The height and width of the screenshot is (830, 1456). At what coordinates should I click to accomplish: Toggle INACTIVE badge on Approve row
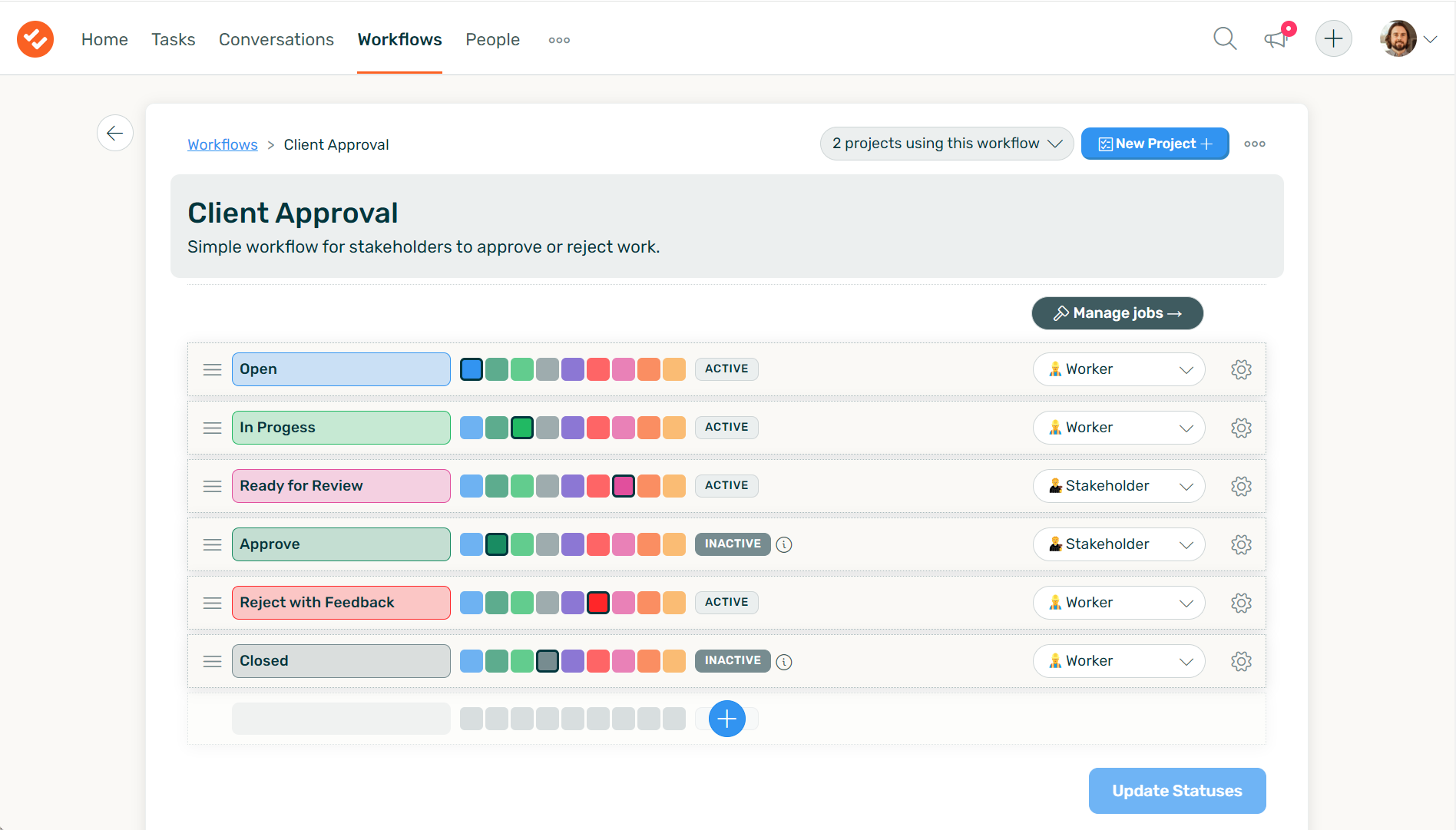733,544
